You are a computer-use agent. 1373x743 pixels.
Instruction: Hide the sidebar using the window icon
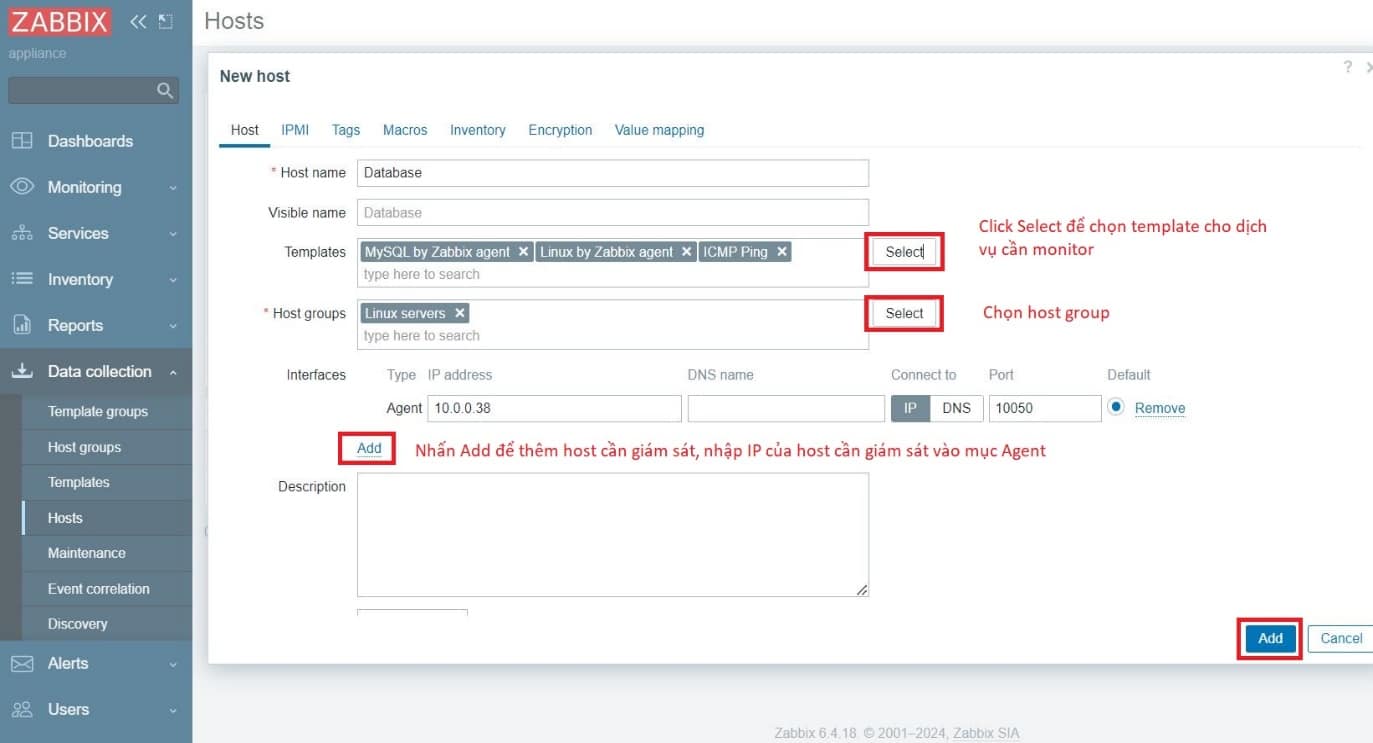tap(166, 22)
